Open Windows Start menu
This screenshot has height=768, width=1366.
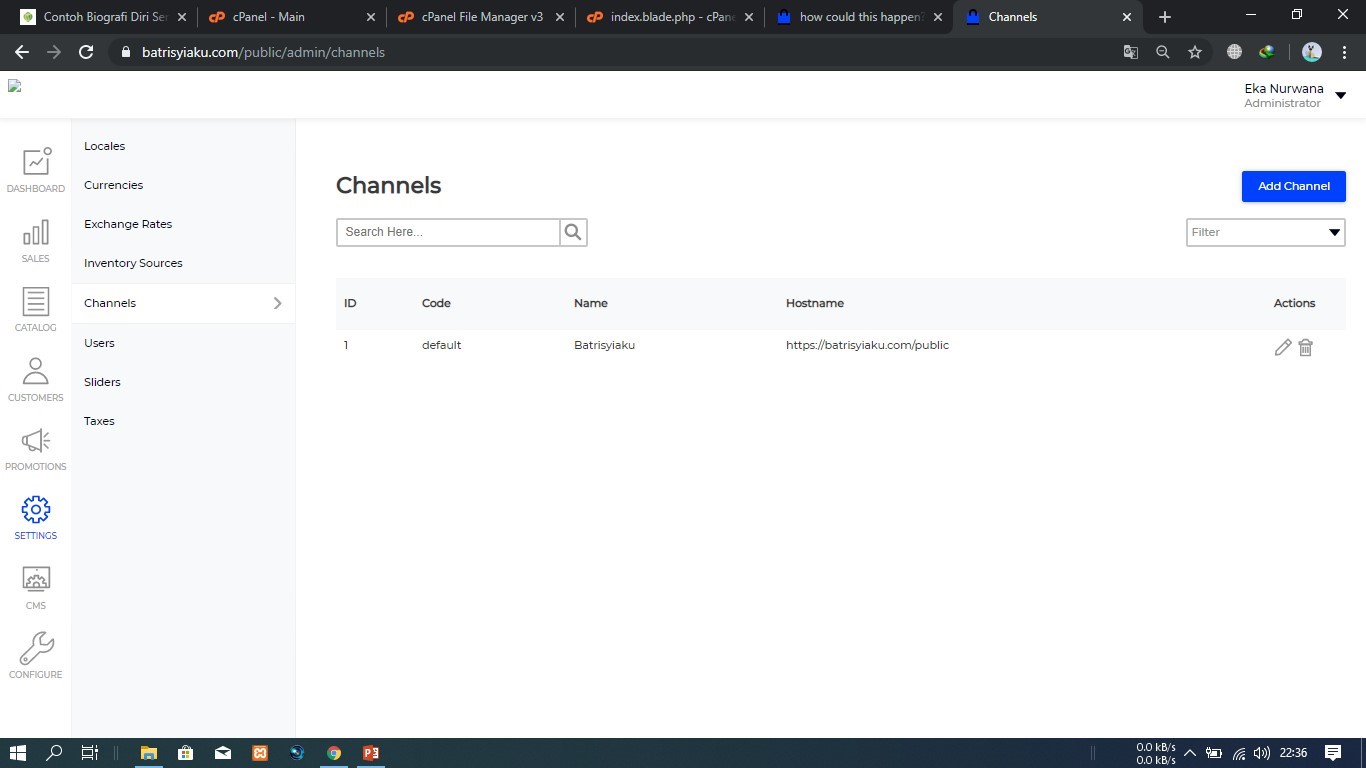17,753
